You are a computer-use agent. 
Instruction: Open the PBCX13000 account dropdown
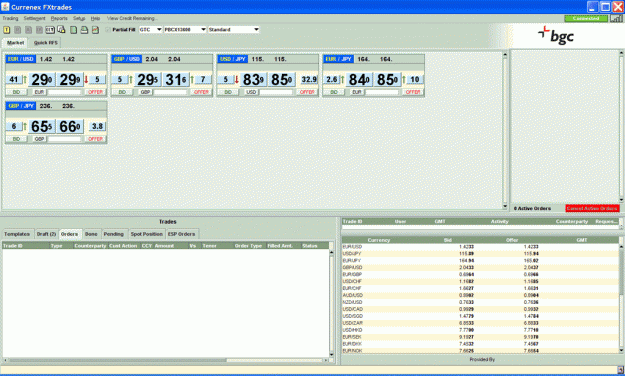(x=185, y=30)
